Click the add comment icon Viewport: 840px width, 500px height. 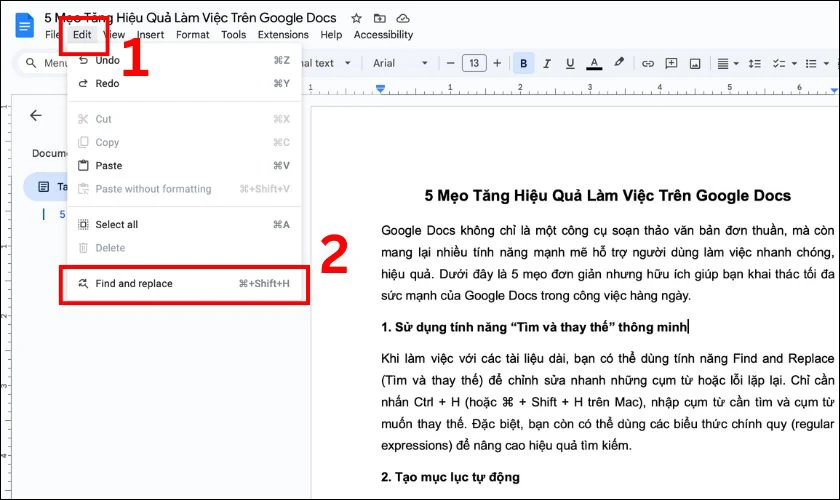(671, 63)
